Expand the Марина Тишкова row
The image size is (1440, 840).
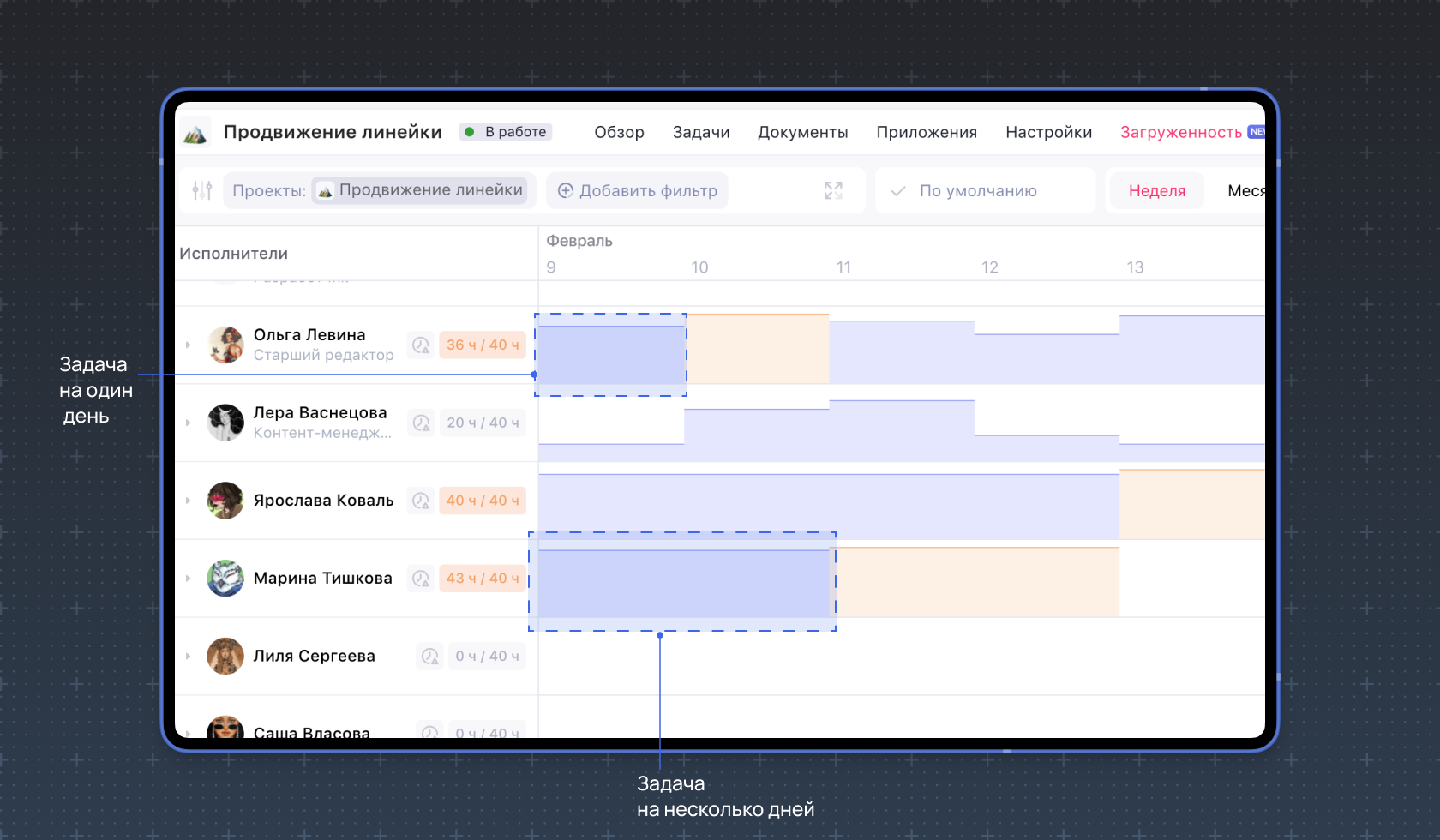point(189,579)
